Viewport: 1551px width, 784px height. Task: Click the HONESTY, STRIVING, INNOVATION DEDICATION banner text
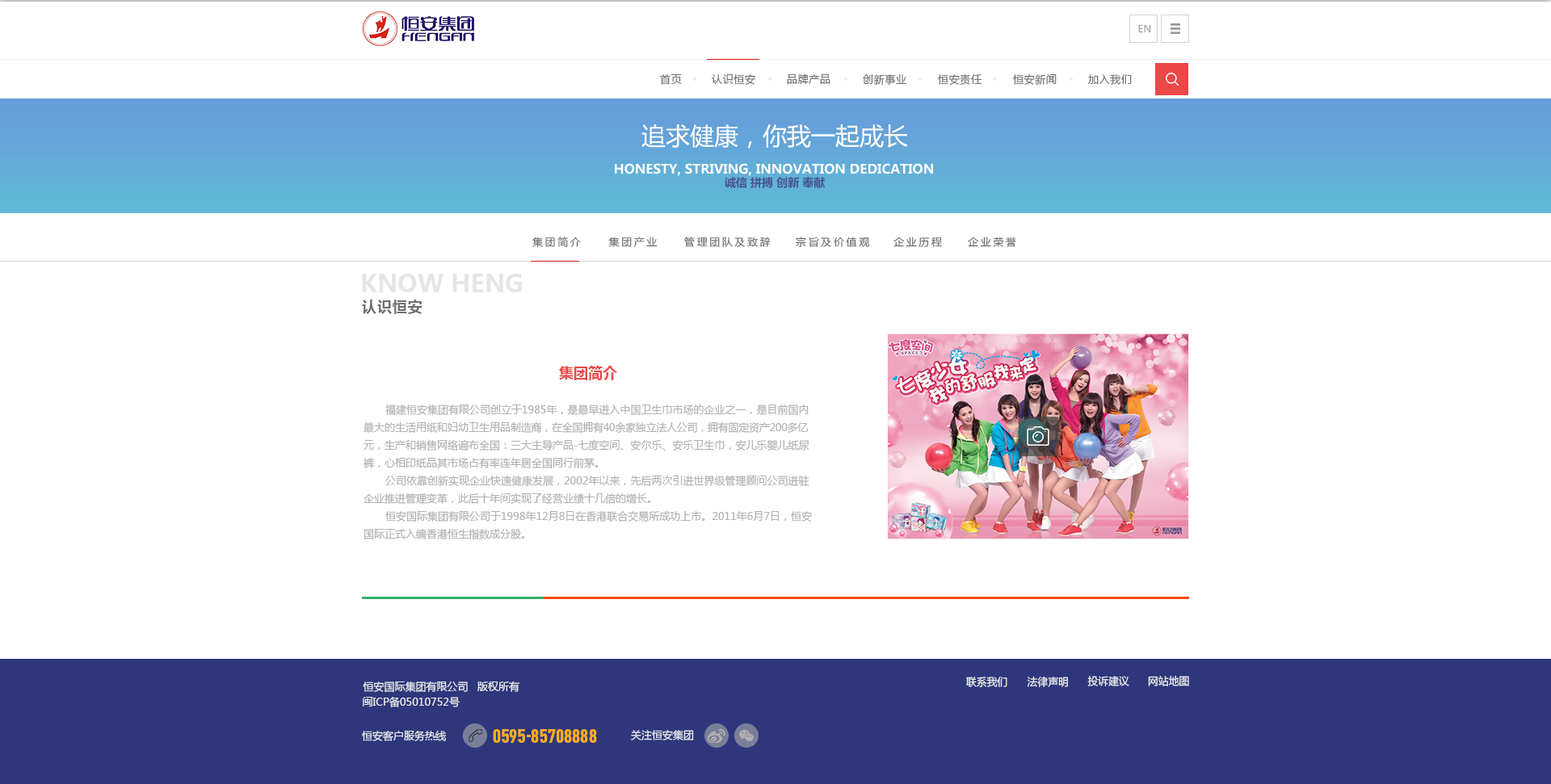pos(774,169)
